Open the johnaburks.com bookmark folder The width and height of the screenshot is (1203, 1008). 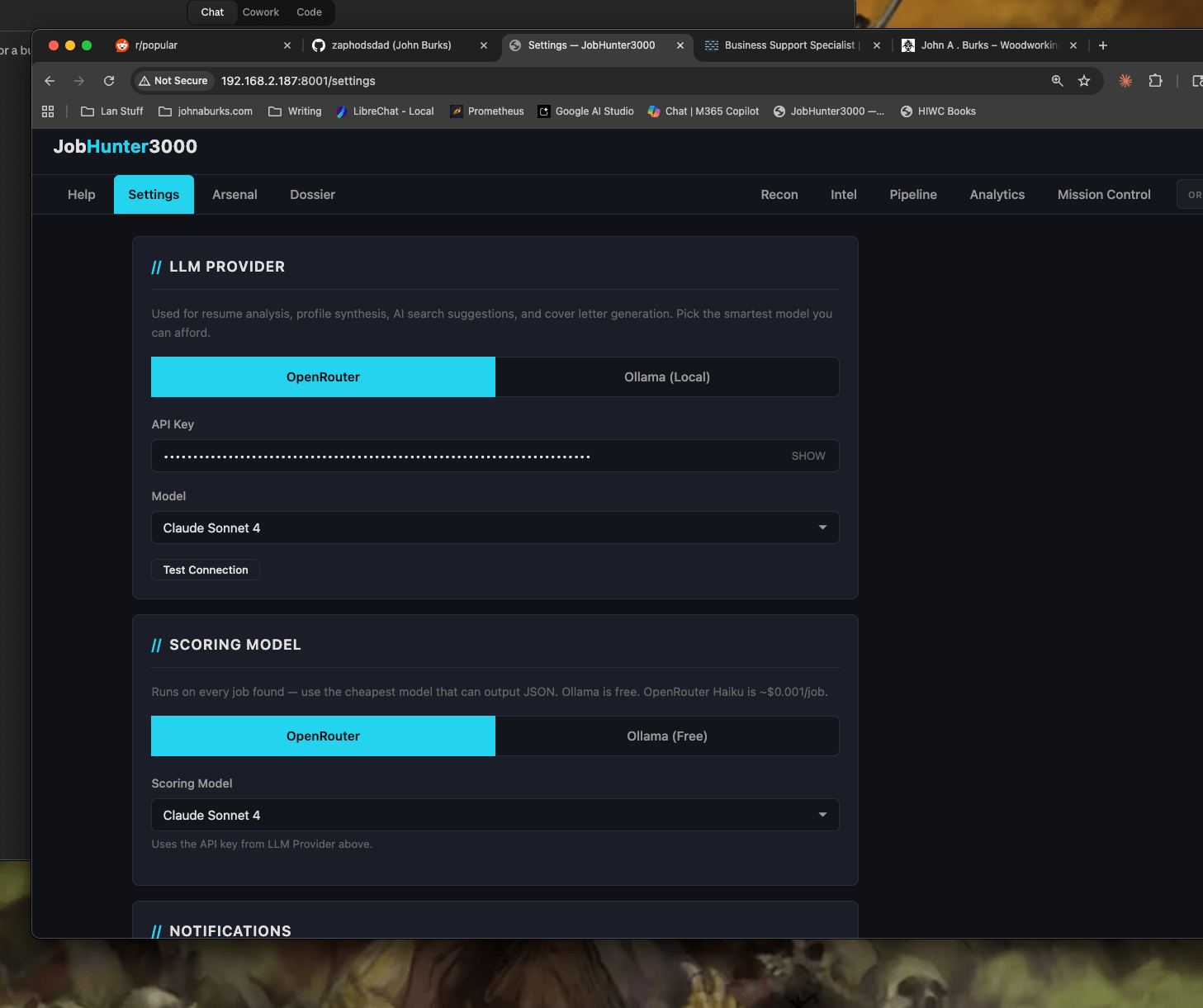tap(206, 111)
